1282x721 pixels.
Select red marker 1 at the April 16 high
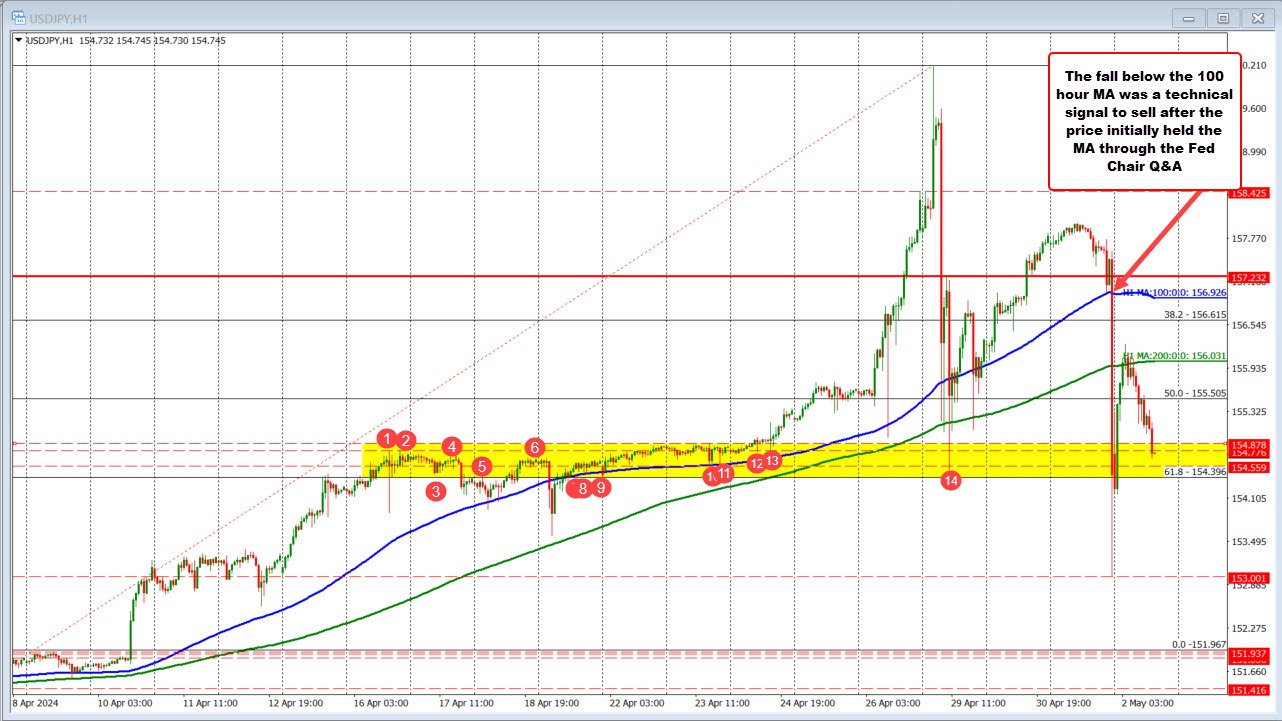coord(387,440)
